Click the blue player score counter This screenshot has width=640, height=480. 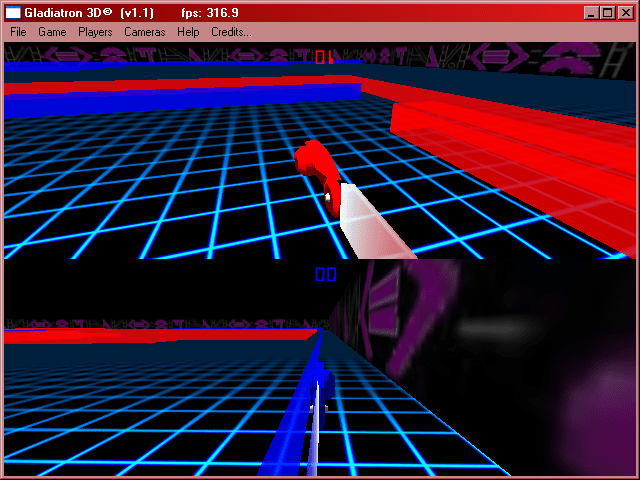[x=326, y=274]
